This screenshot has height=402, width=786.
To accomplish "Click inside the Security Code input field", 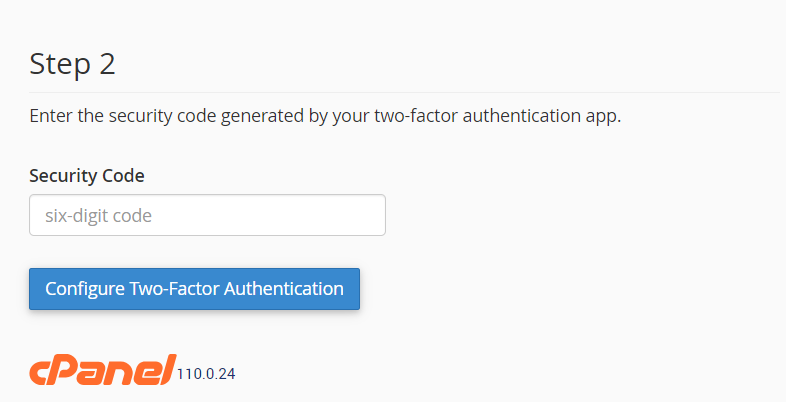I will (x=207, y=215).
